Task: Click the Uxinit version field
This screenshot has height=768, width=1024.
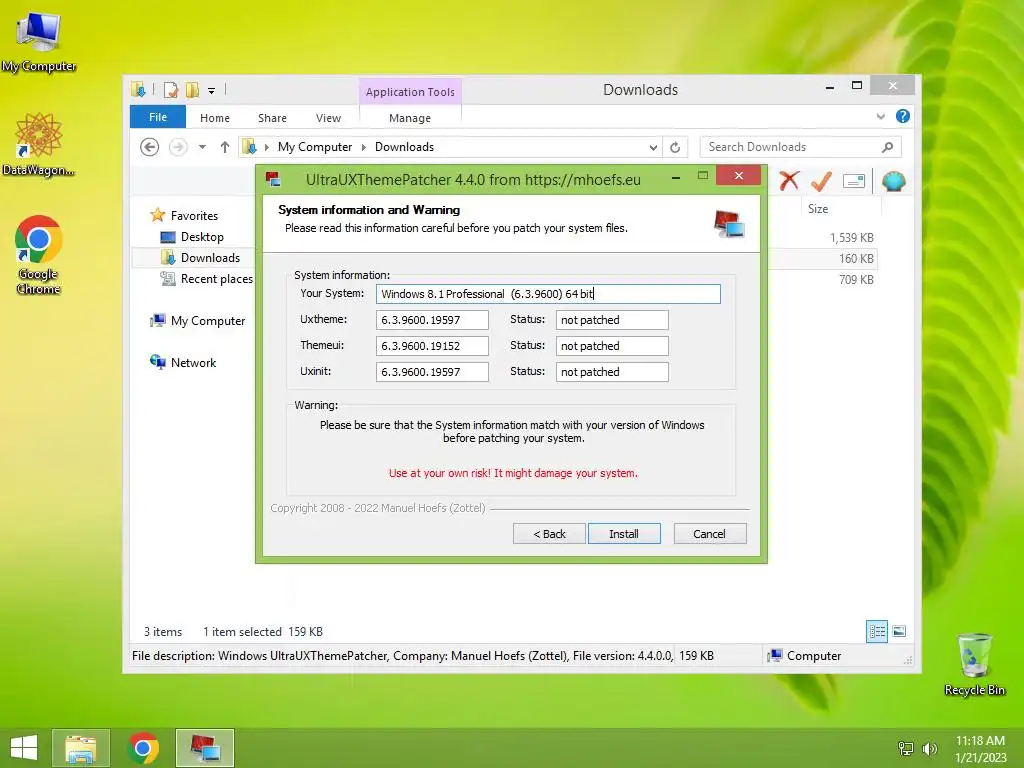Action: pyautogui.click(x=432, y=372)
